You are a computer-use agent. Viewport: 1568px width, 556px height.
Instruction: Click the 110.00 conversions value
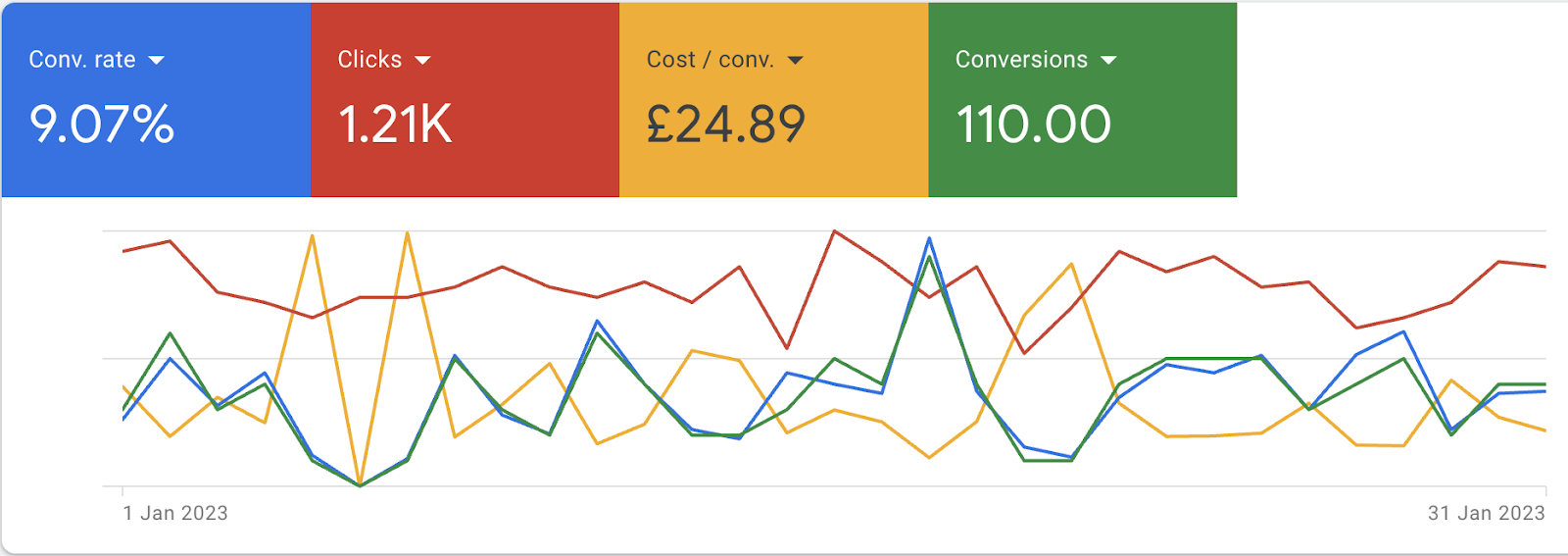point(1033,125)
